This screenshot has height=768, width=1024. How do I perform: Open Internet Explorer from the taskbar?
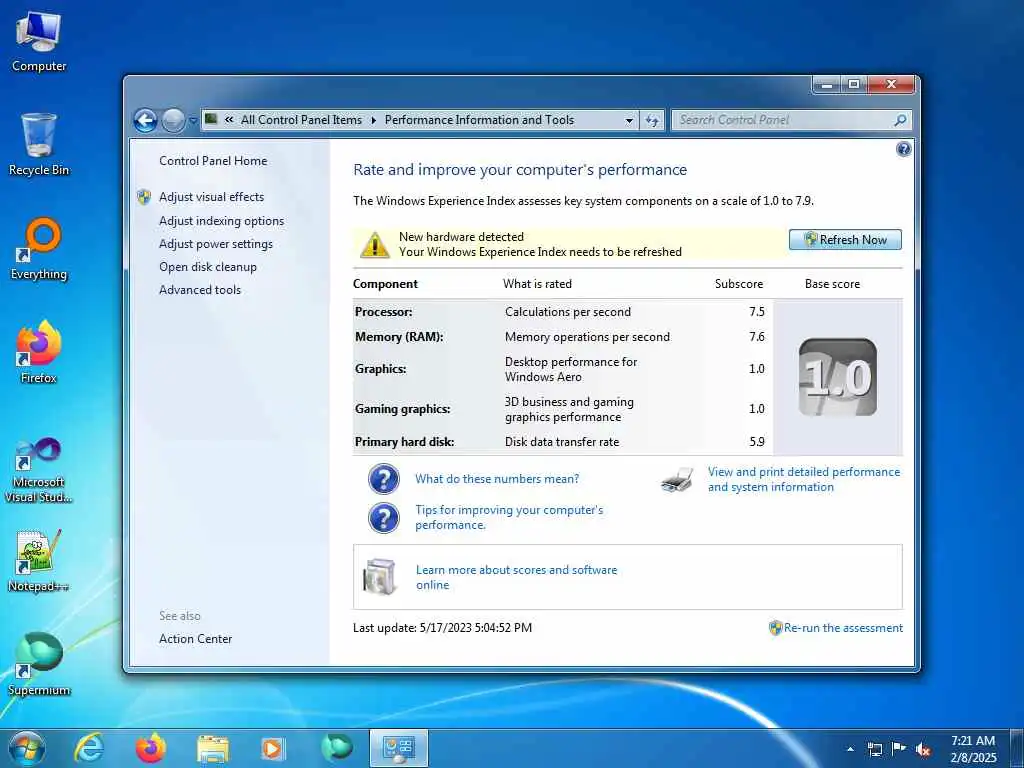click(x=88, y=748)
